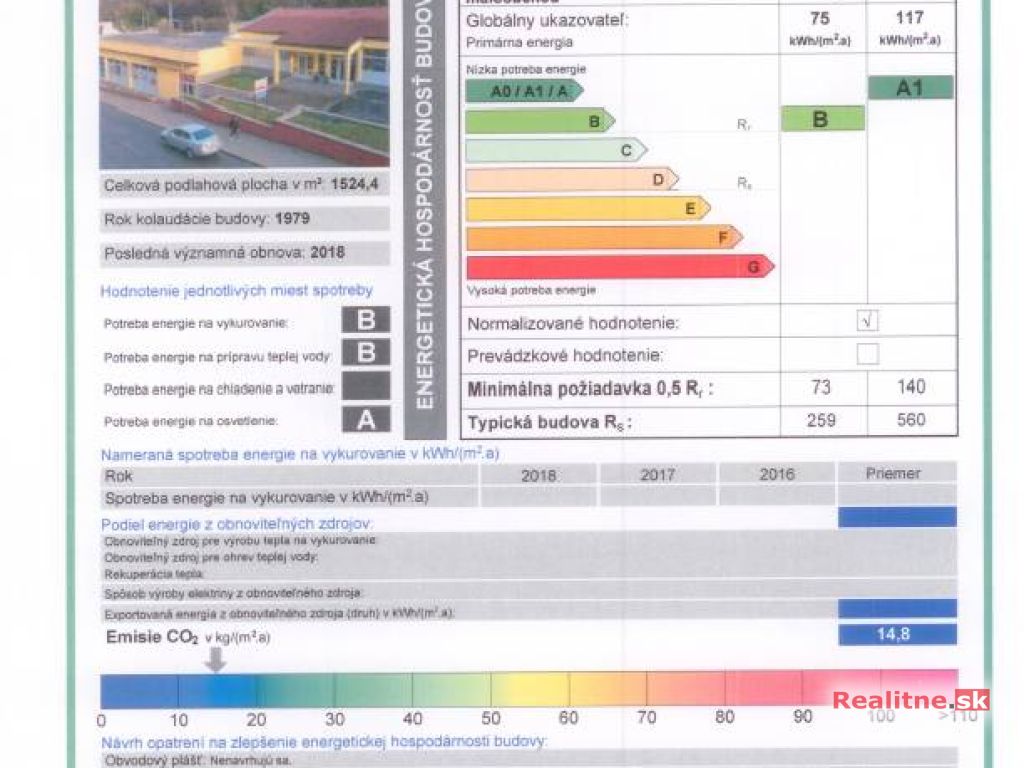This screenshot has width=1024, height=768.
Task: Click 'Obvodový plášť: Nenavrhujú sa.' line
Action: (x=197, y=761)
